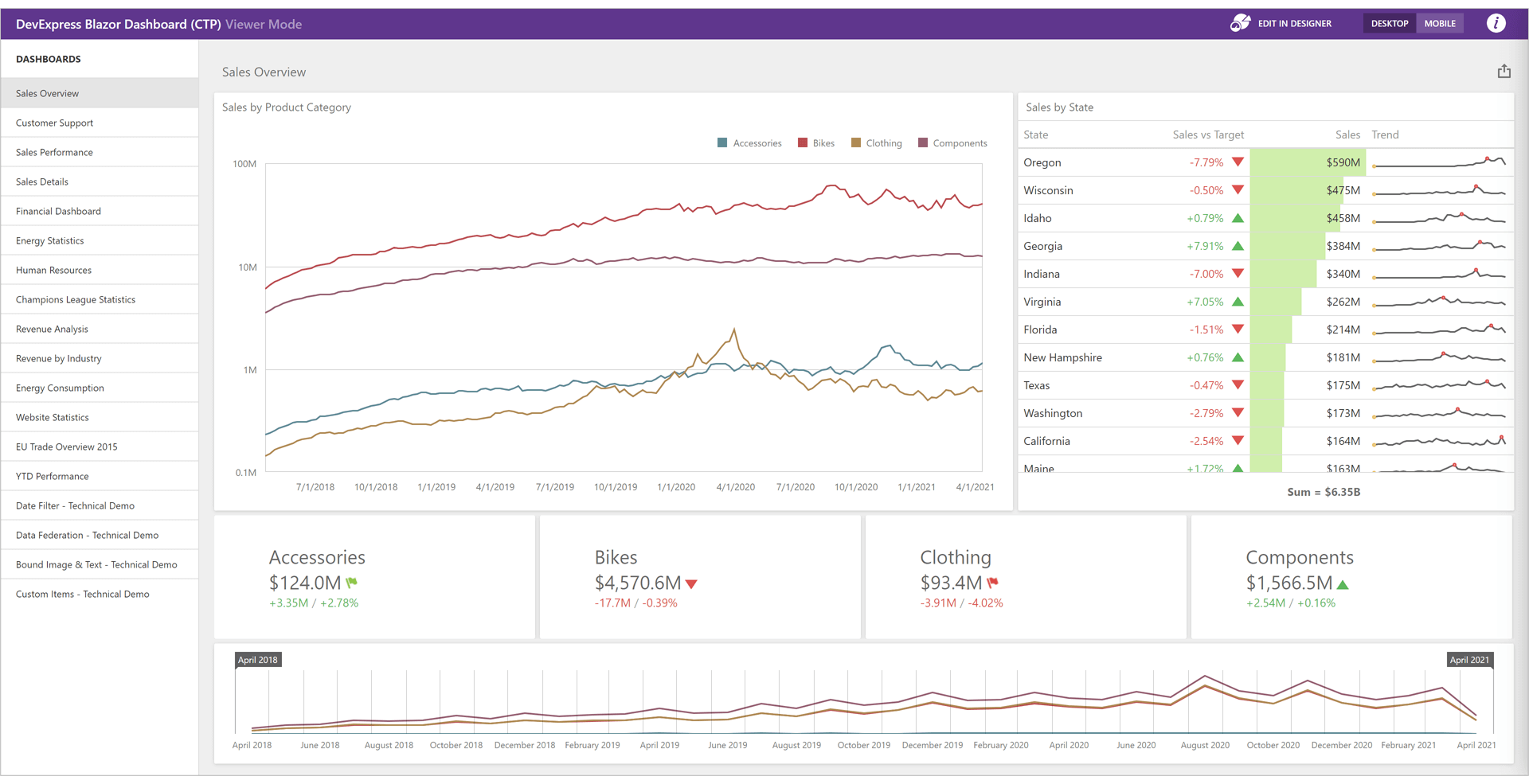Click the red flag icon in Clothing card

(993, 583)
